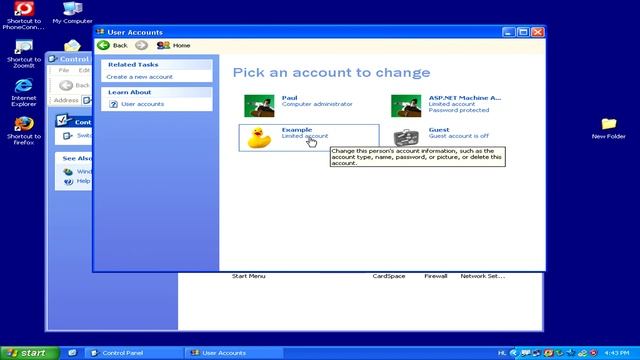Screen dimensions: 640x360
Task: Maximize the User Accounts window
Action: (x=523, y=32)
